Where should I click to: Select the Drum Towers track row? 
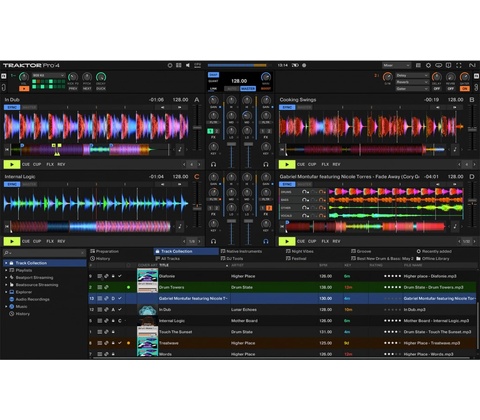(x=283, y=287)
